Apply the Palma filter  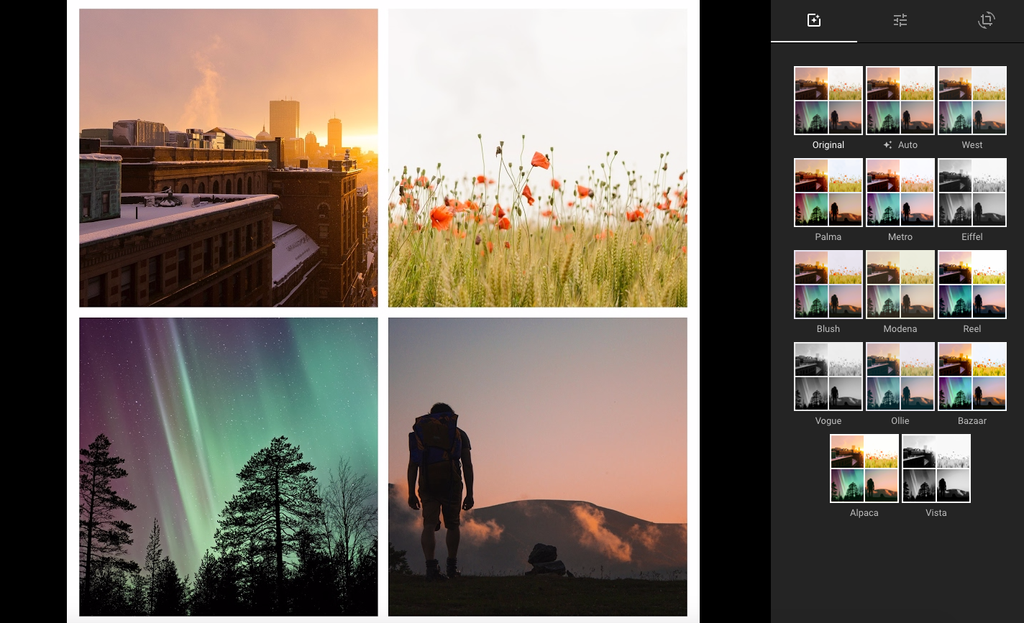[x=827, y=191]
